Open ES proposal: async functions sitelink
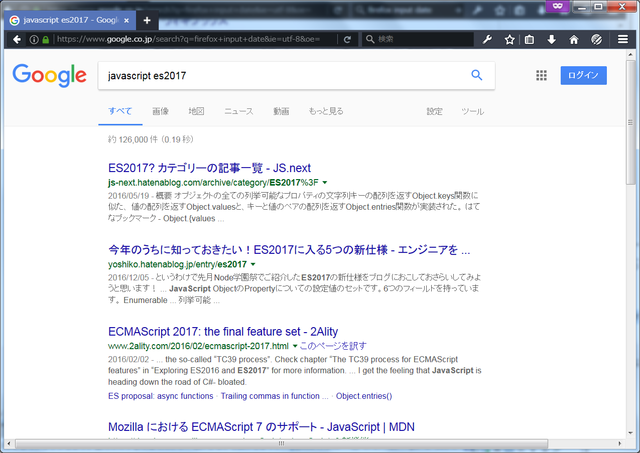The width and height of the screenshot is (640, 453). pos(160,396)
